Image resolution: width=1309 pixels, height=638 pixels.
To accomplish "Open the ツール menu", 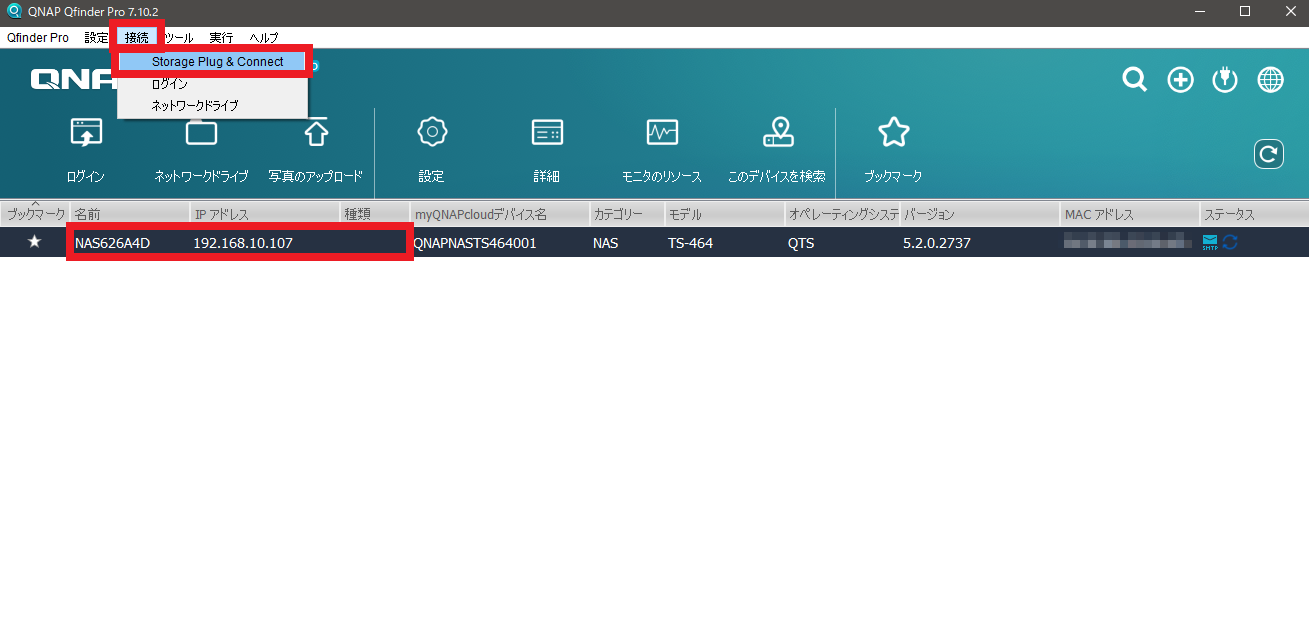I will point(179,38).
